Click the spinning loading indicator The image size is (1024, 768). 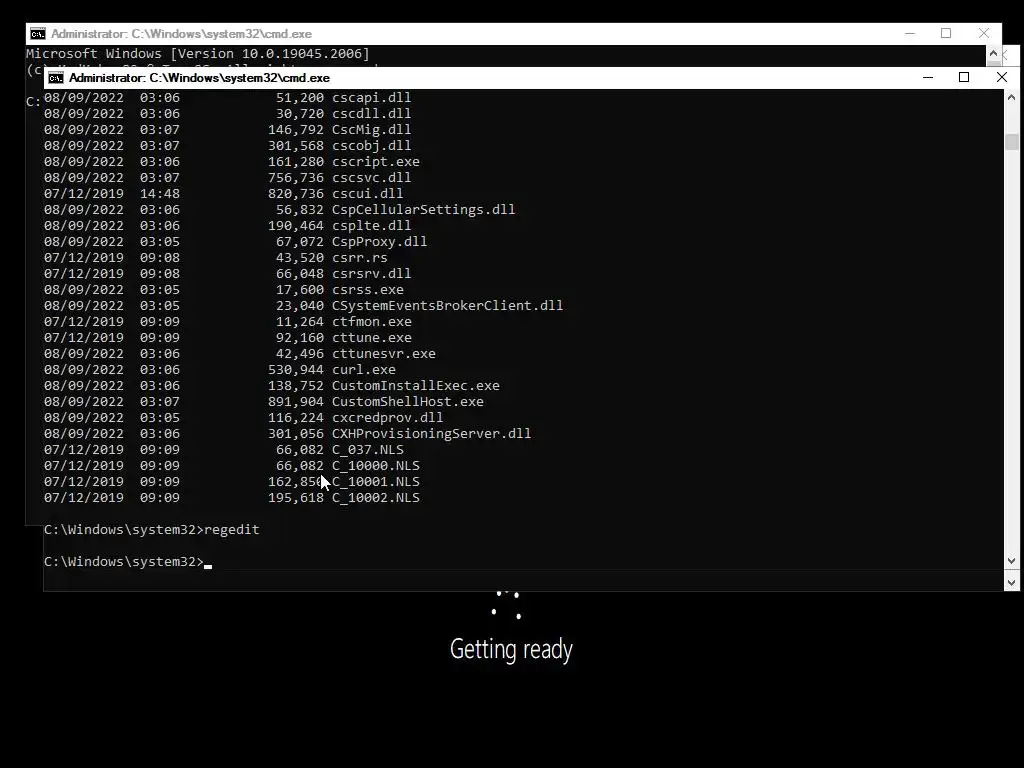pos(507,605)
